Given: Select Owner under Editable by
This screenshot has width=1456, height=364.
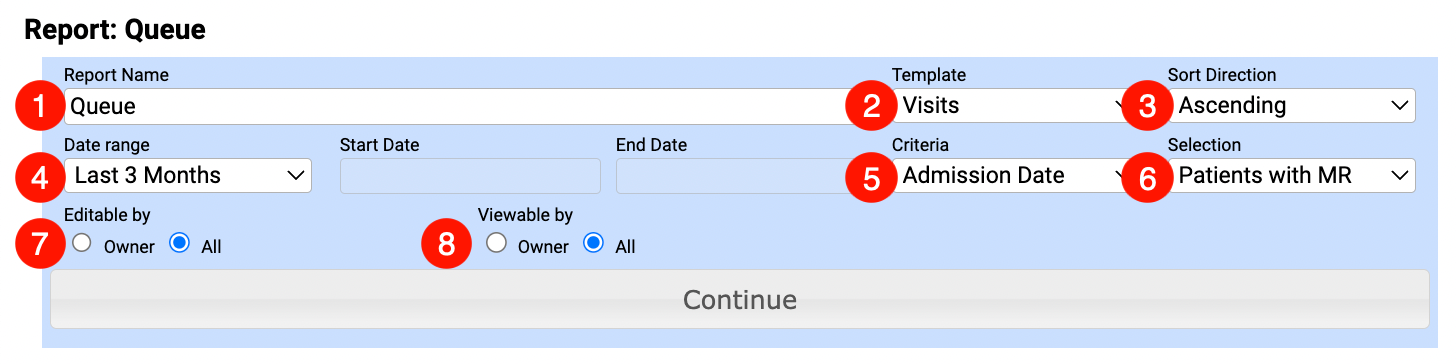Looking at the screenshot, I should pyautogui.click(x=82, y=243).
